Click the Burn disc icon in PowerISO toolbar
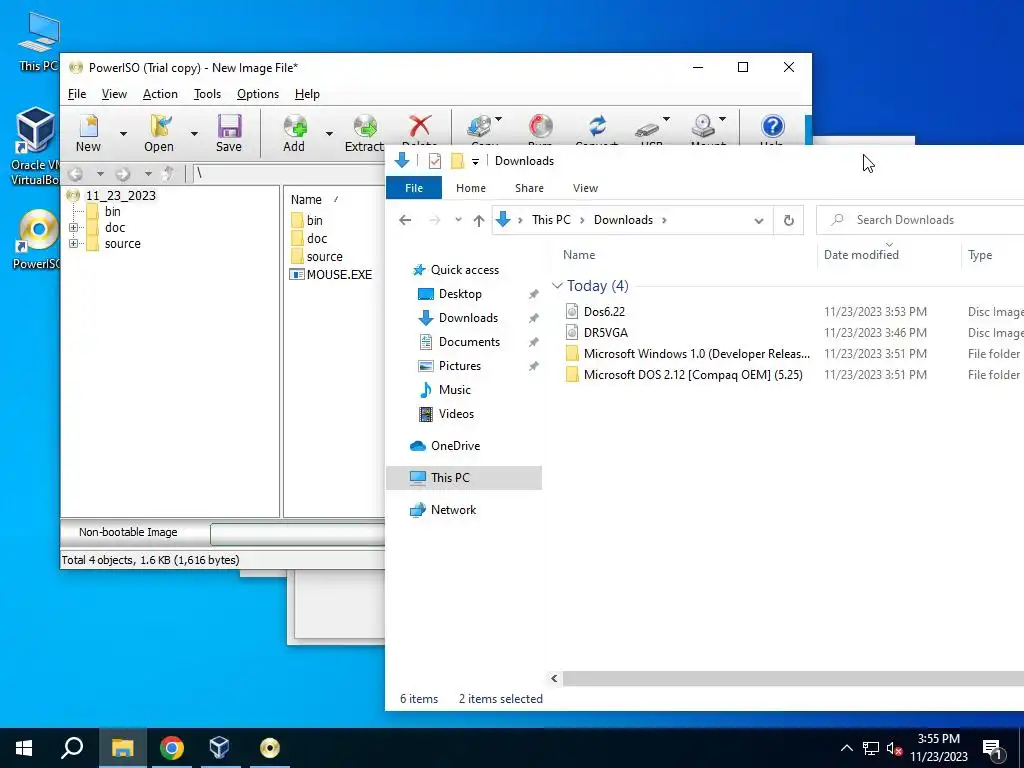Image resolution: width=1024 pixels, height=768 pixels. click(540, 126)
